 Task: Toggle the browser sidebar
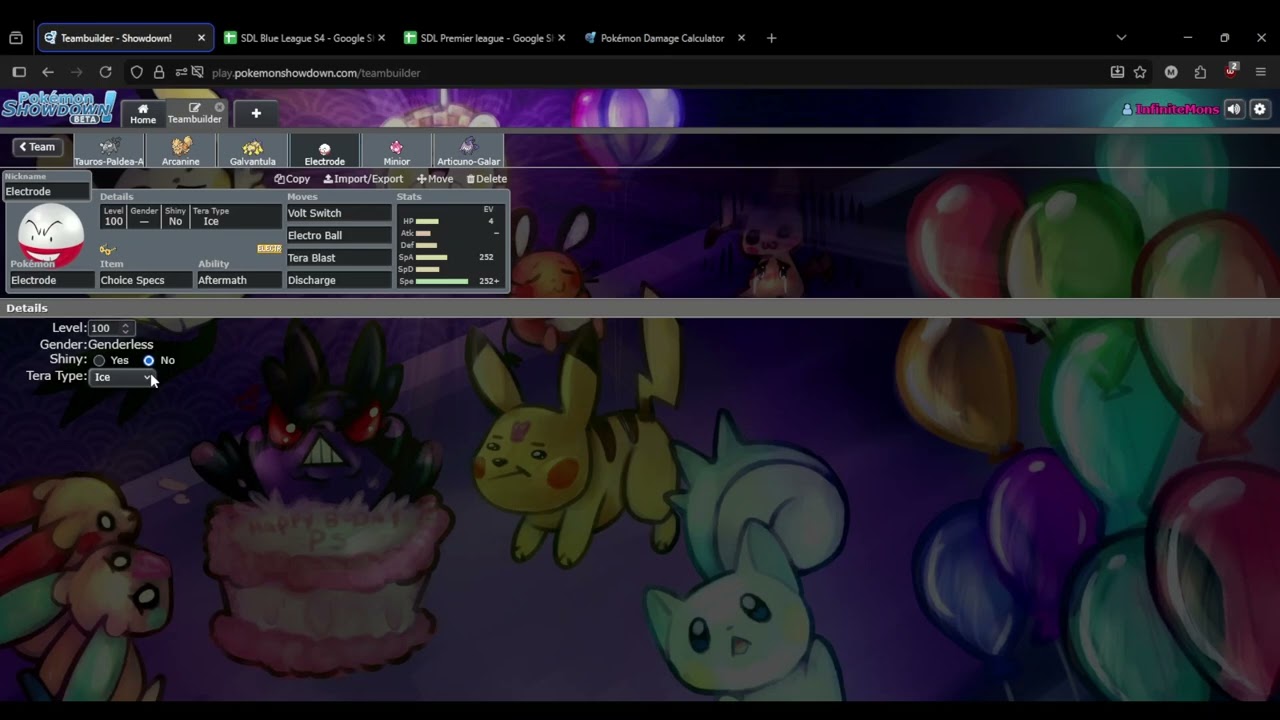(x=19, y=72)
